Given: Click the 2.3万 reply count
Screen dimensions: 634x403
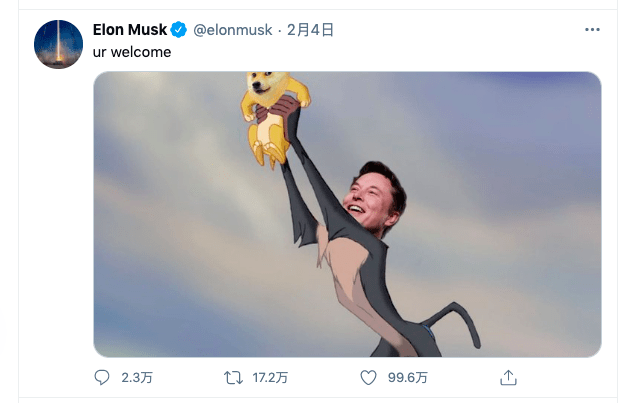Looking at the screenshot, I should click(135, 378).
